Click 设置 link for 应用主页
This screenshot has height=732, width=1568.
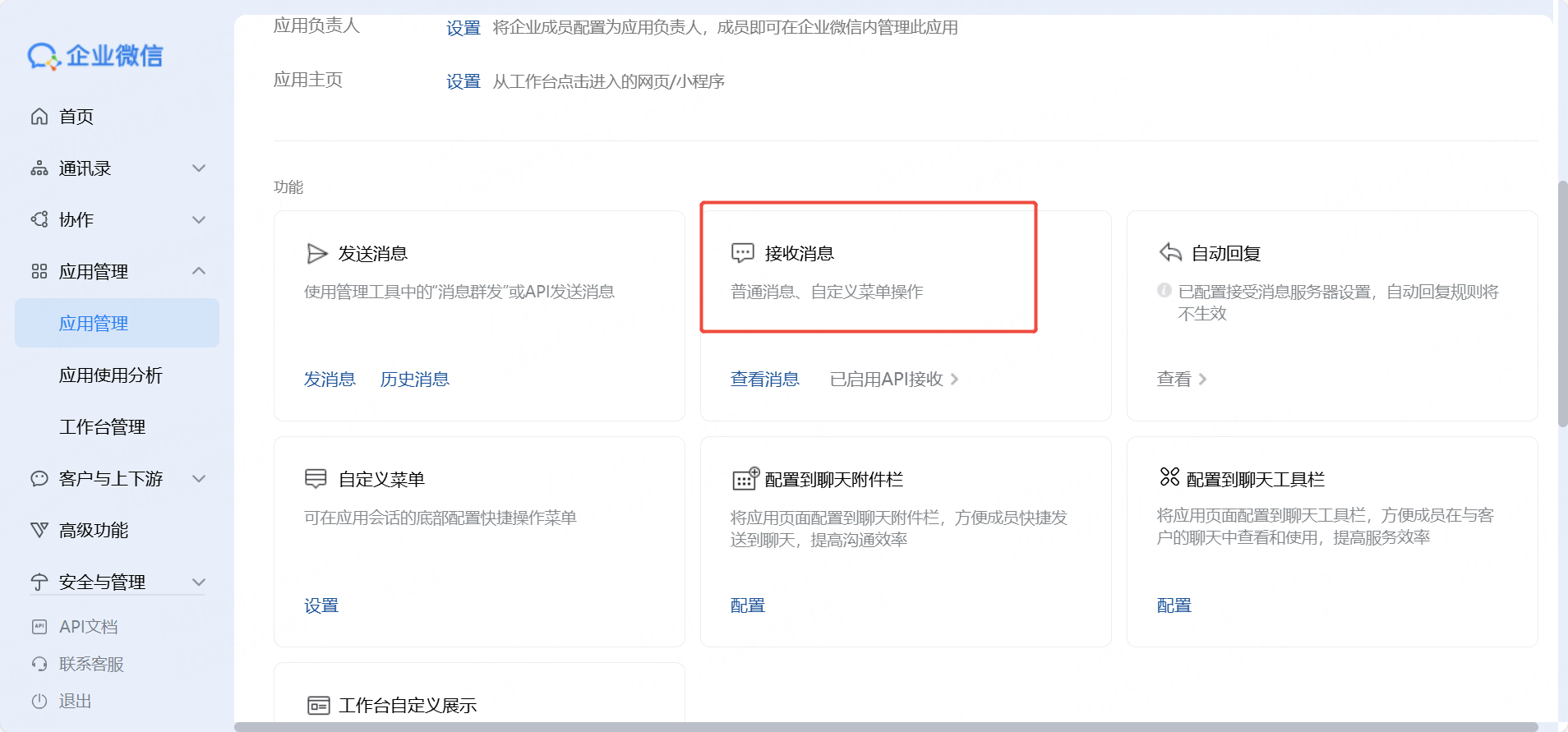[x=463, y=82]
